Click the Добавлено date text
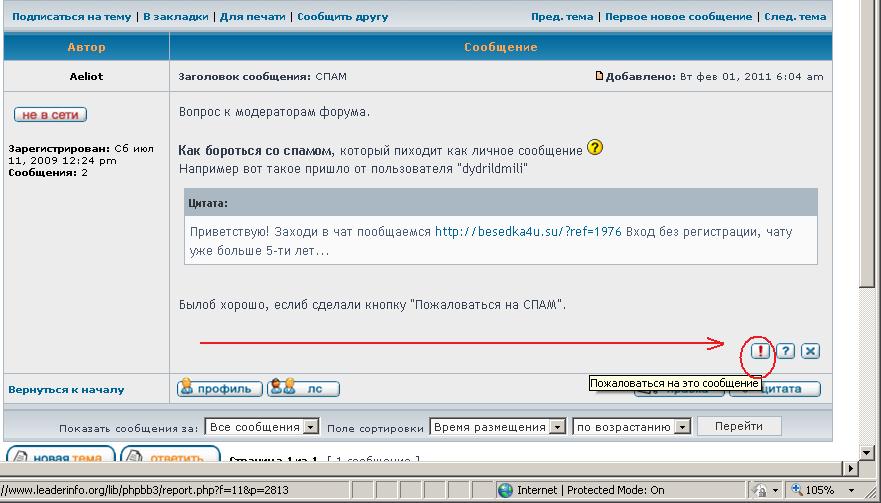The width and height of the screenshot is (881, 503). (714, 76)
